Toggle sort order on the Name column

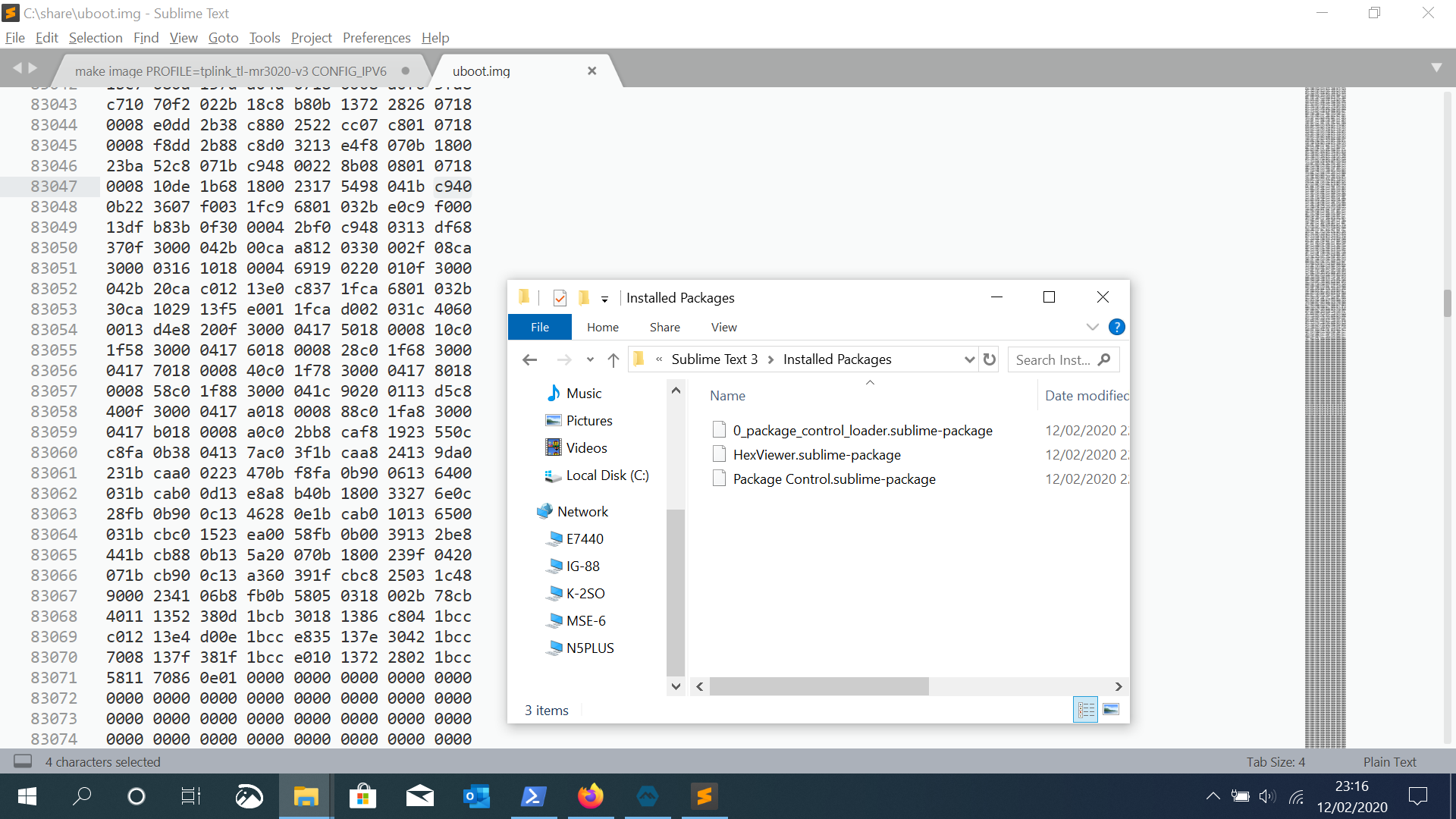point(727,395)
